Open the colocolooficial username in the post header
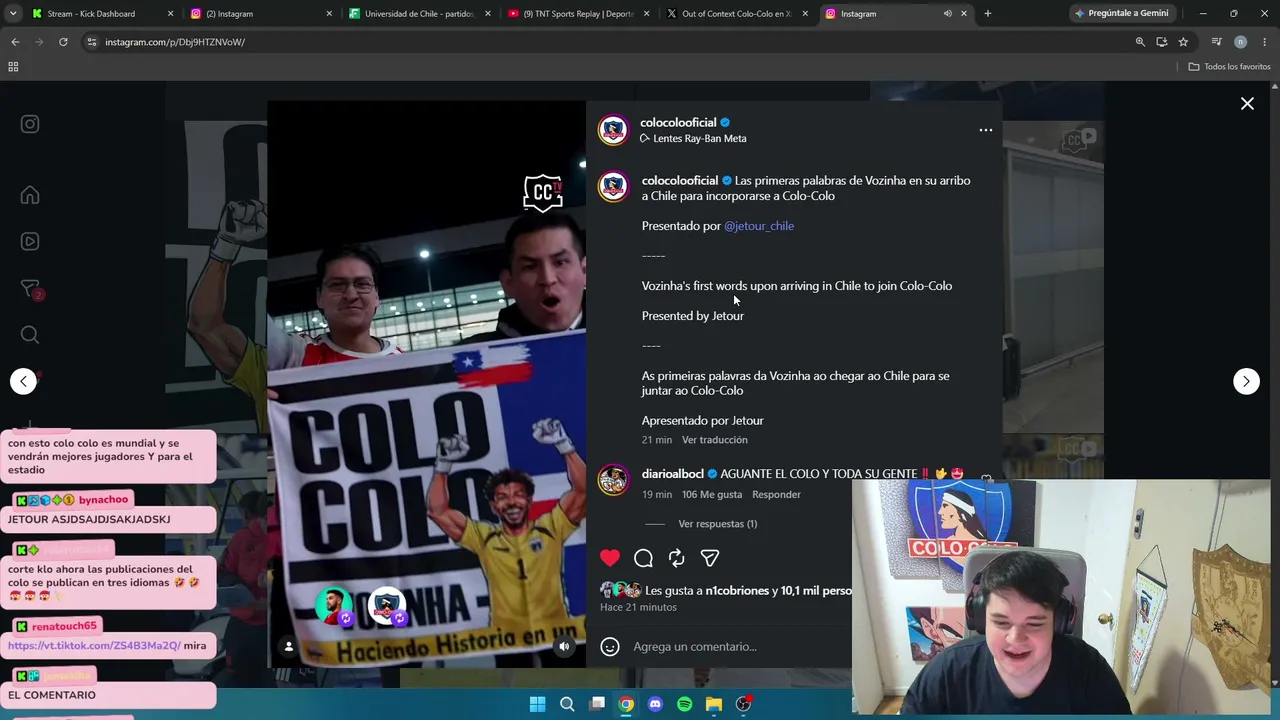This screenshot has width=1280, height=720. click(x=678, y=122)
